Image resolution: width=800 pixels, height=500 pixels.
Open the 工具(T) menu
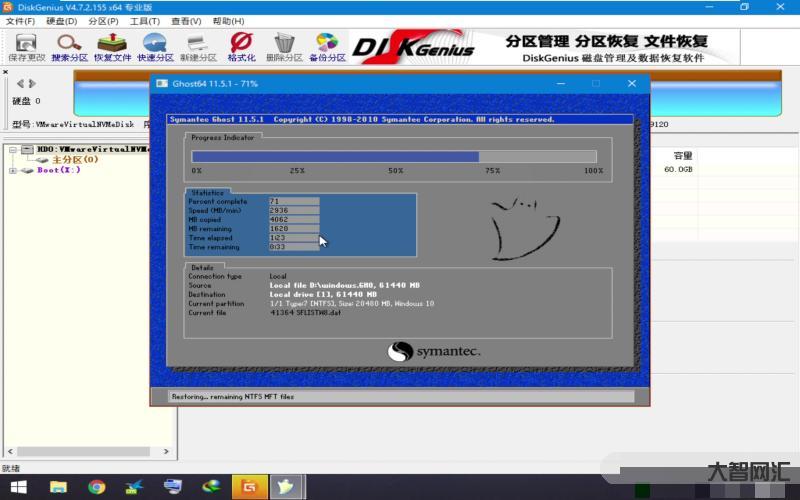[145, 21]
